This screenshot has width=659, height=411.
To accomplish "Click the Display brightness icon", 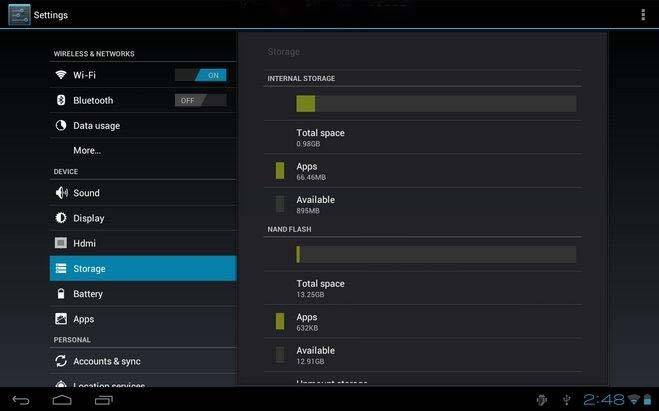I will click(x=61, y=218).
